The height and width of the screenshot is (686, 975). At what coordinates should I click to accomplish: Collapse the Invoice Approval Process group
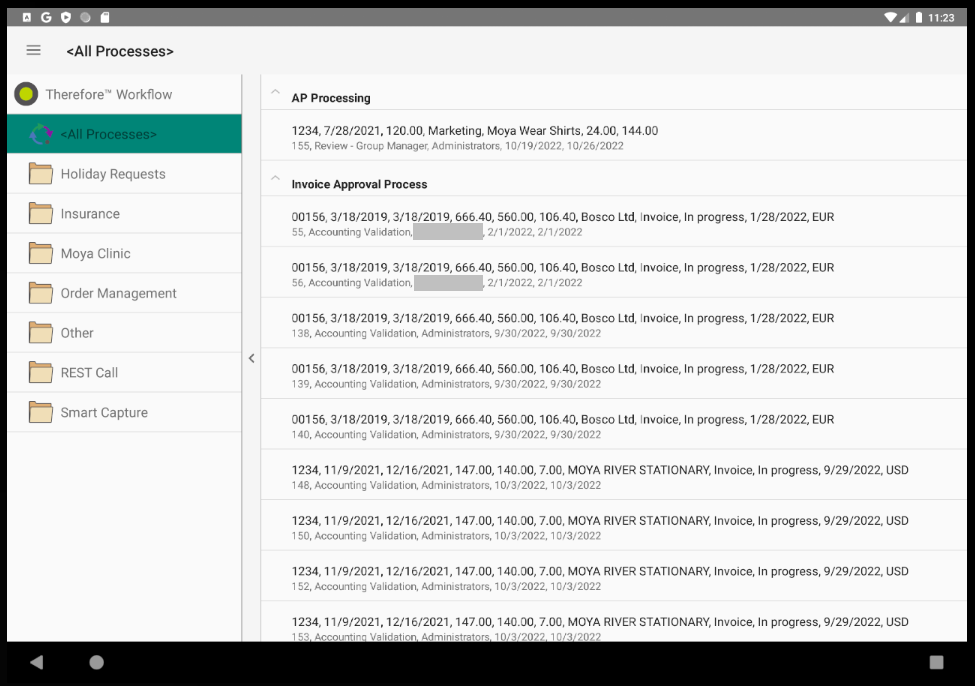point(275,178)
